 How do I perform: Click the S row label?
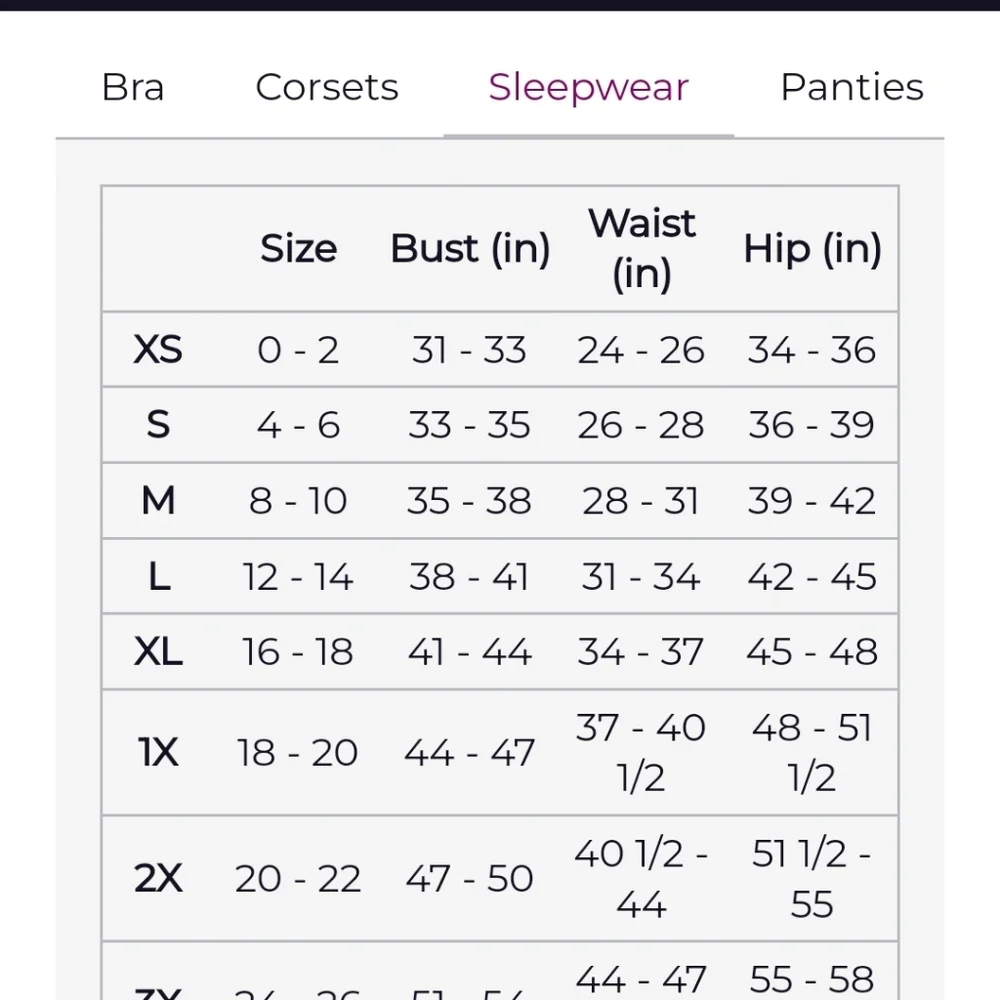pos(158,425)
